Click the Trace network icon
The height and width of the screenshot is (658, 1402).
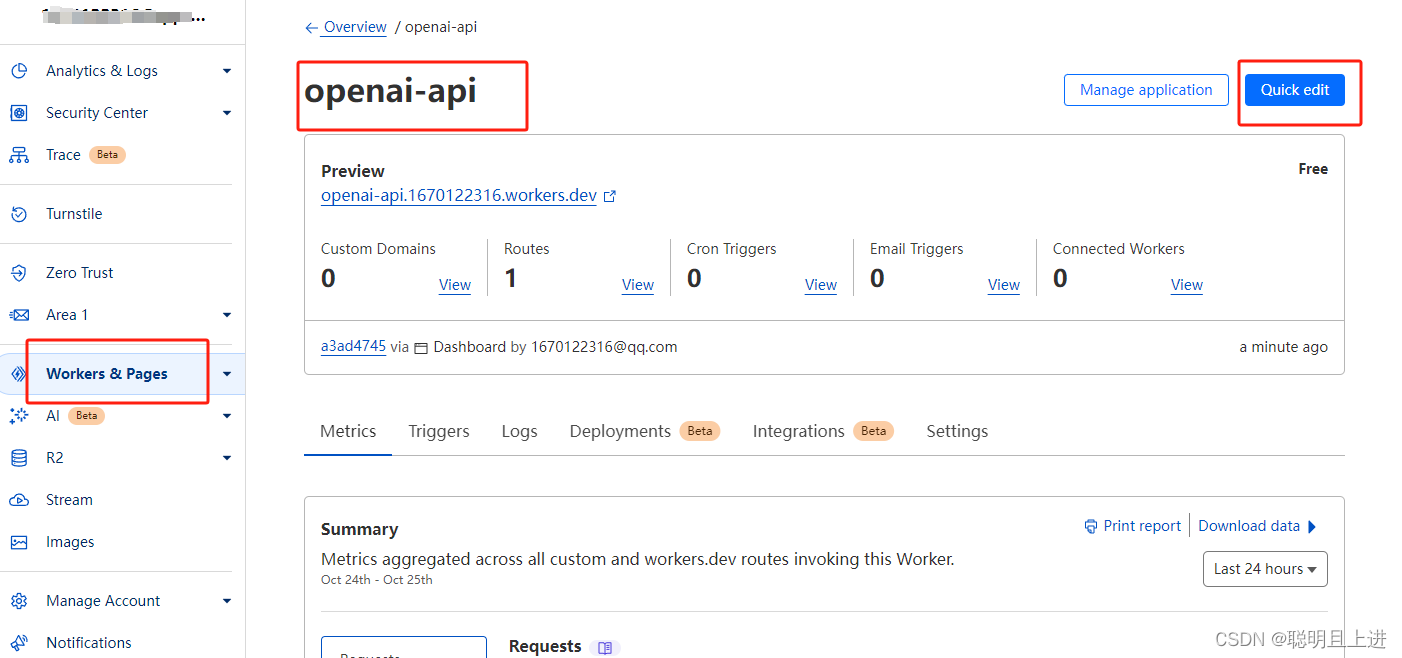pyautogui.click(x=19, y=155)
